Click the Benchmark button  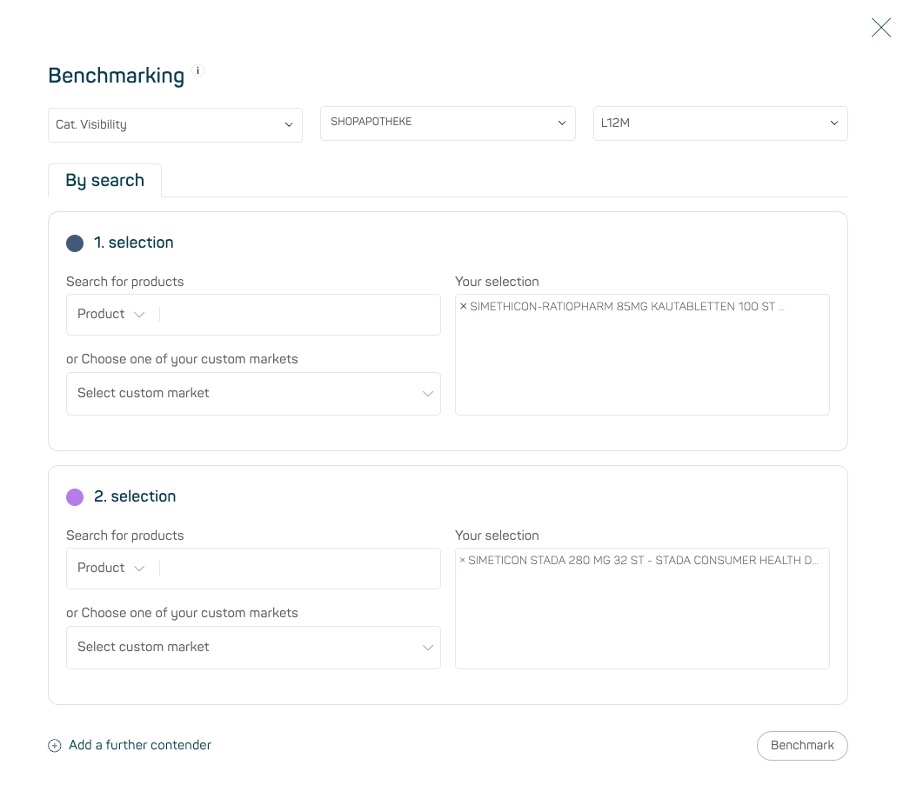tap(802, 746)
